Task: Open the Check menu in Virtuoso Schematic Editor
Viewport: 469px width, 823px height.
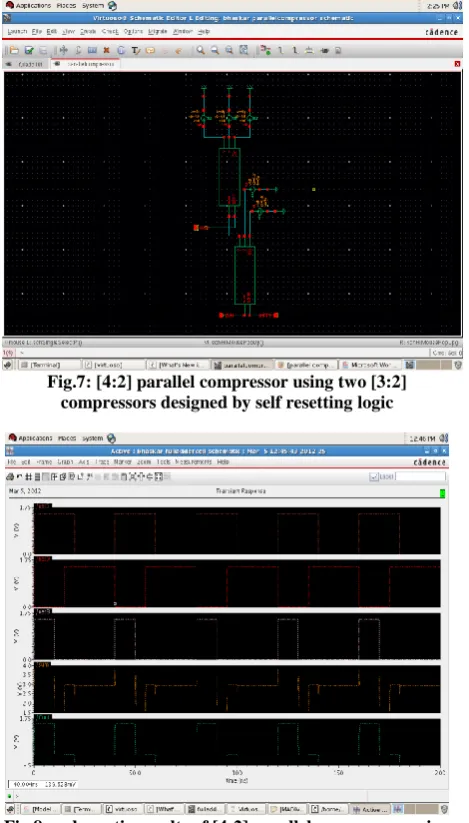Action: pos(110,32)
